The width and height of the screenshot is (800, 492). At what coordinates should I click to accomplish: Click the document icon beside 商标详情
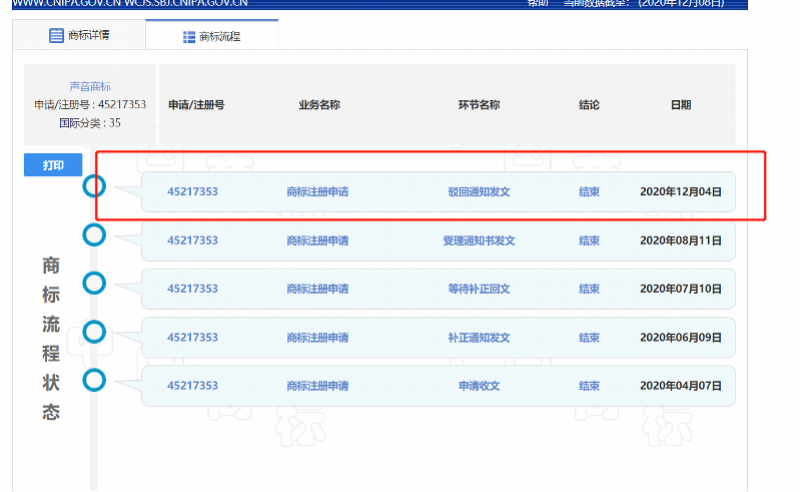[56, 36]
